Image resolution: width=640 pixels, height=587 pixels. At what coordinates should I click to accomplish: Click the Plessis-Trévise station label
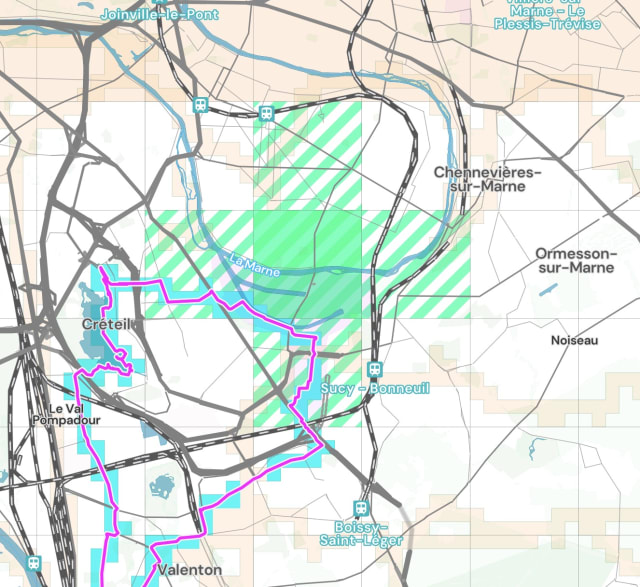pos(547,16)
